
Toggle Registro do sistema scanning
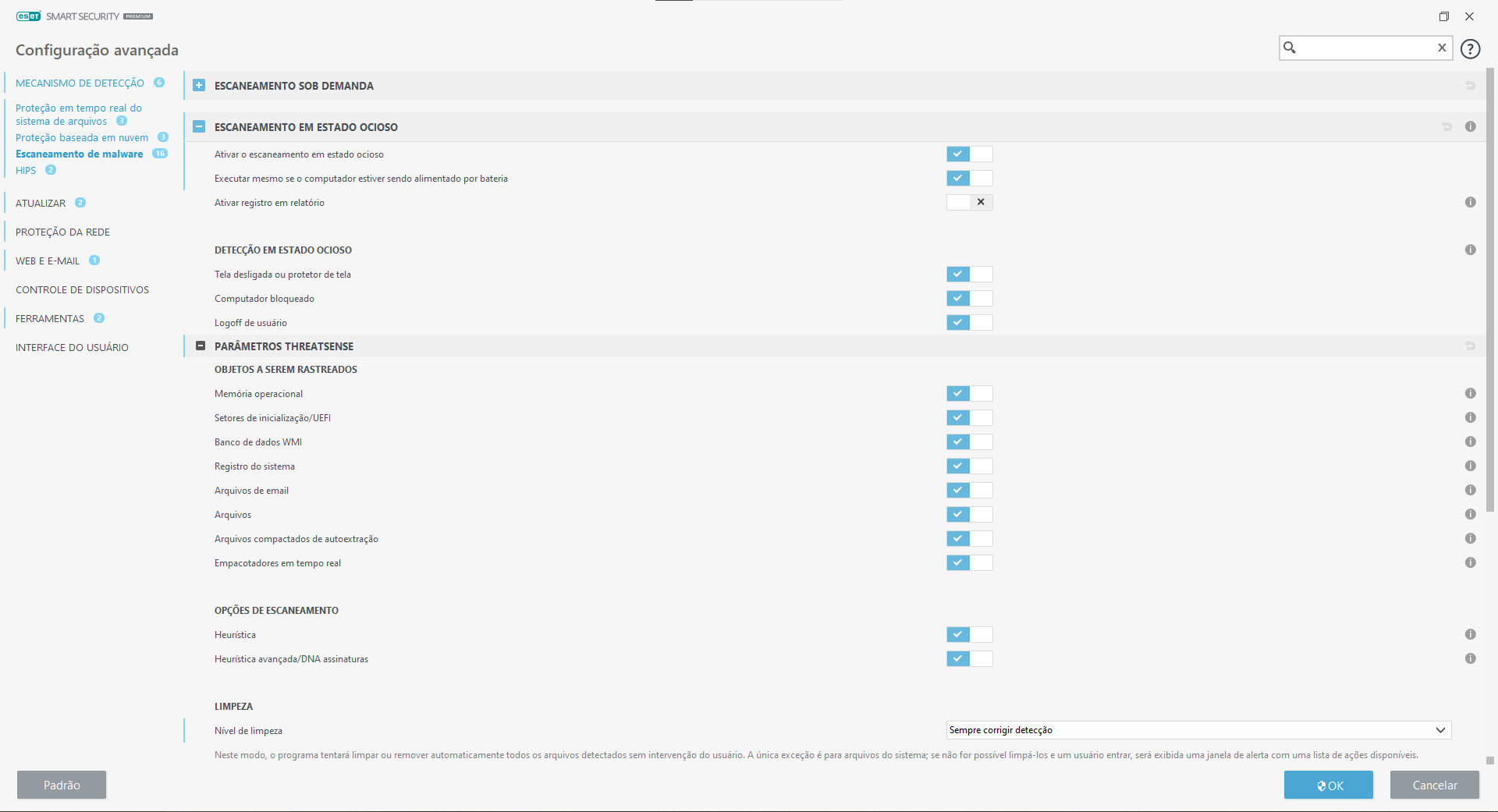click(x=969, y=466)
